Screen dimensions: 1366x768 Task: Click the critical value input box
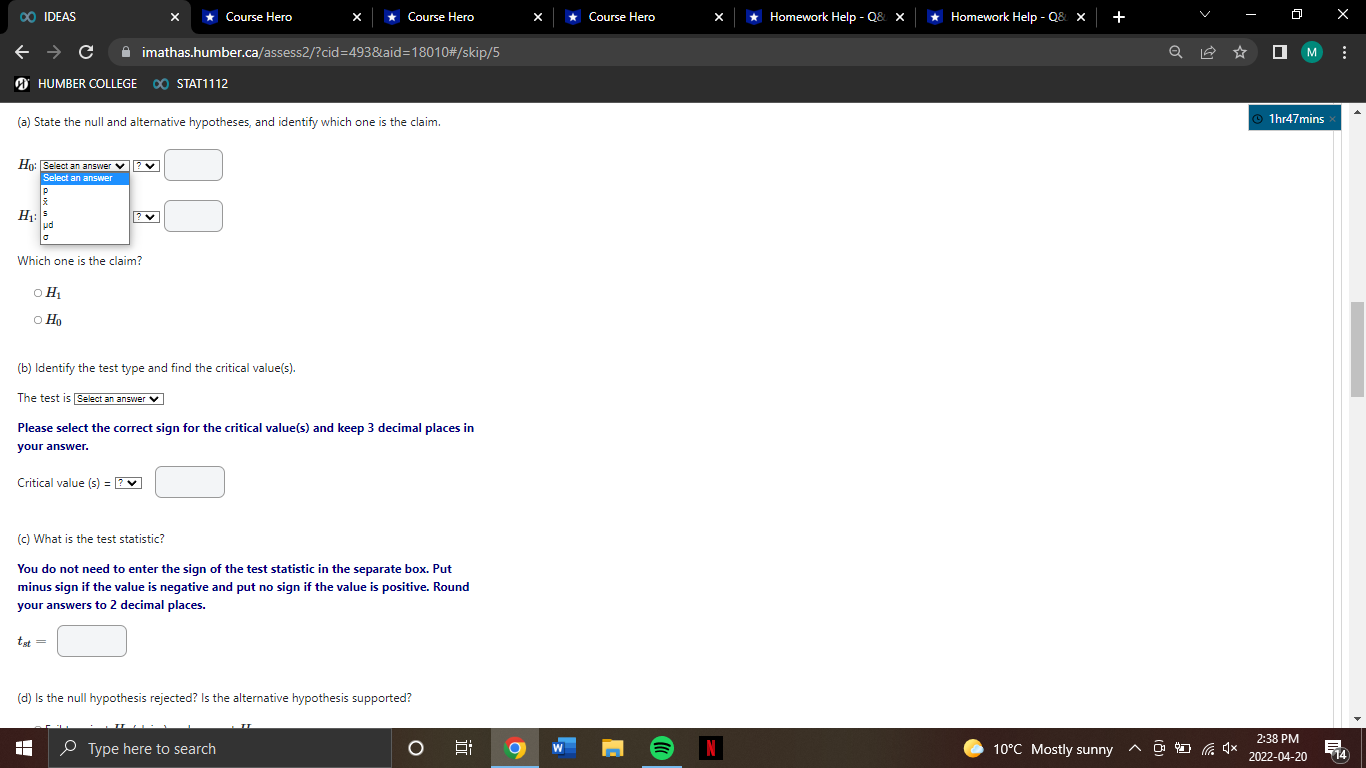click(190, 482)
